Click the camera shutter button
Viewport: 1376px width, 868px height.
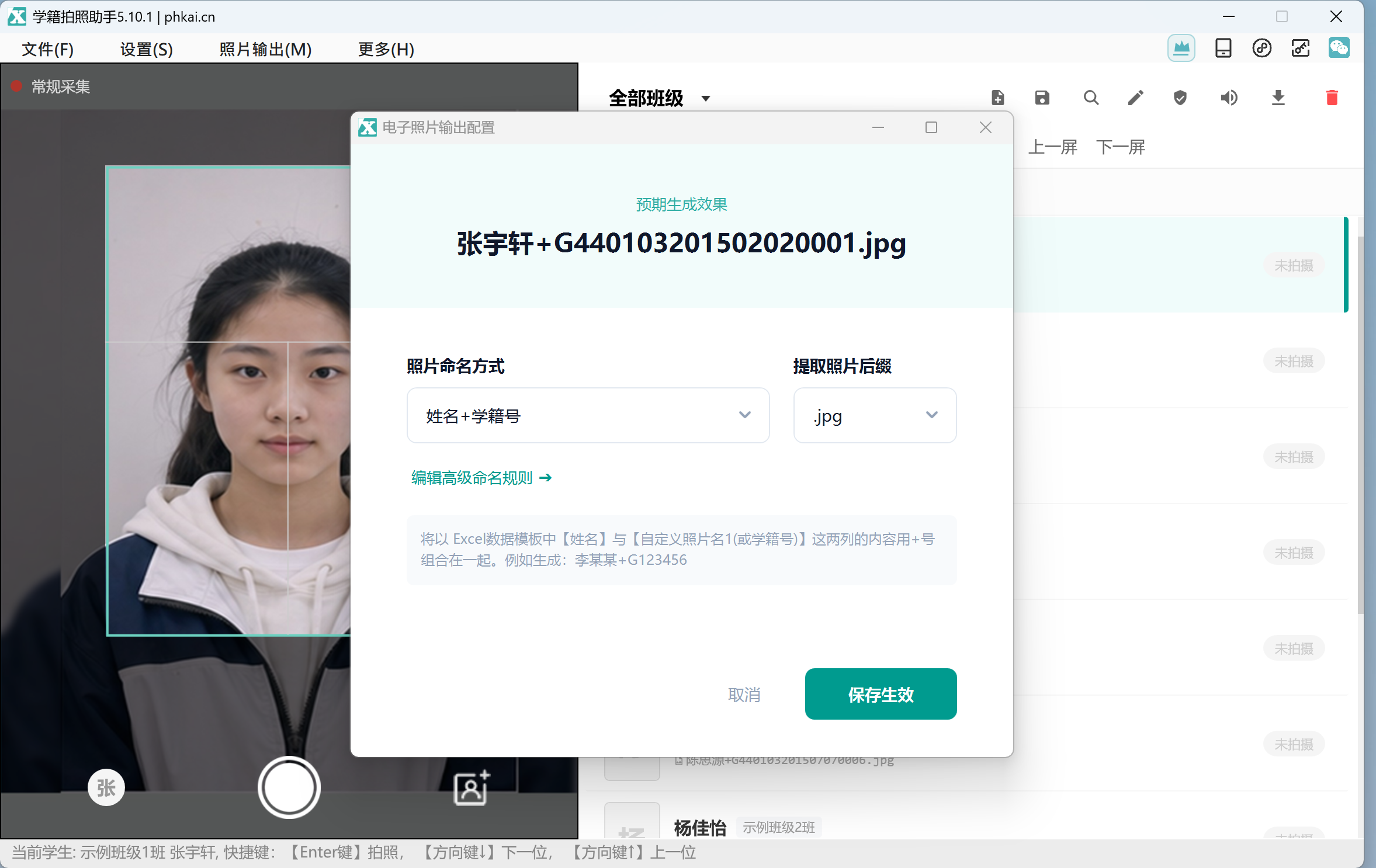(289, 787)
